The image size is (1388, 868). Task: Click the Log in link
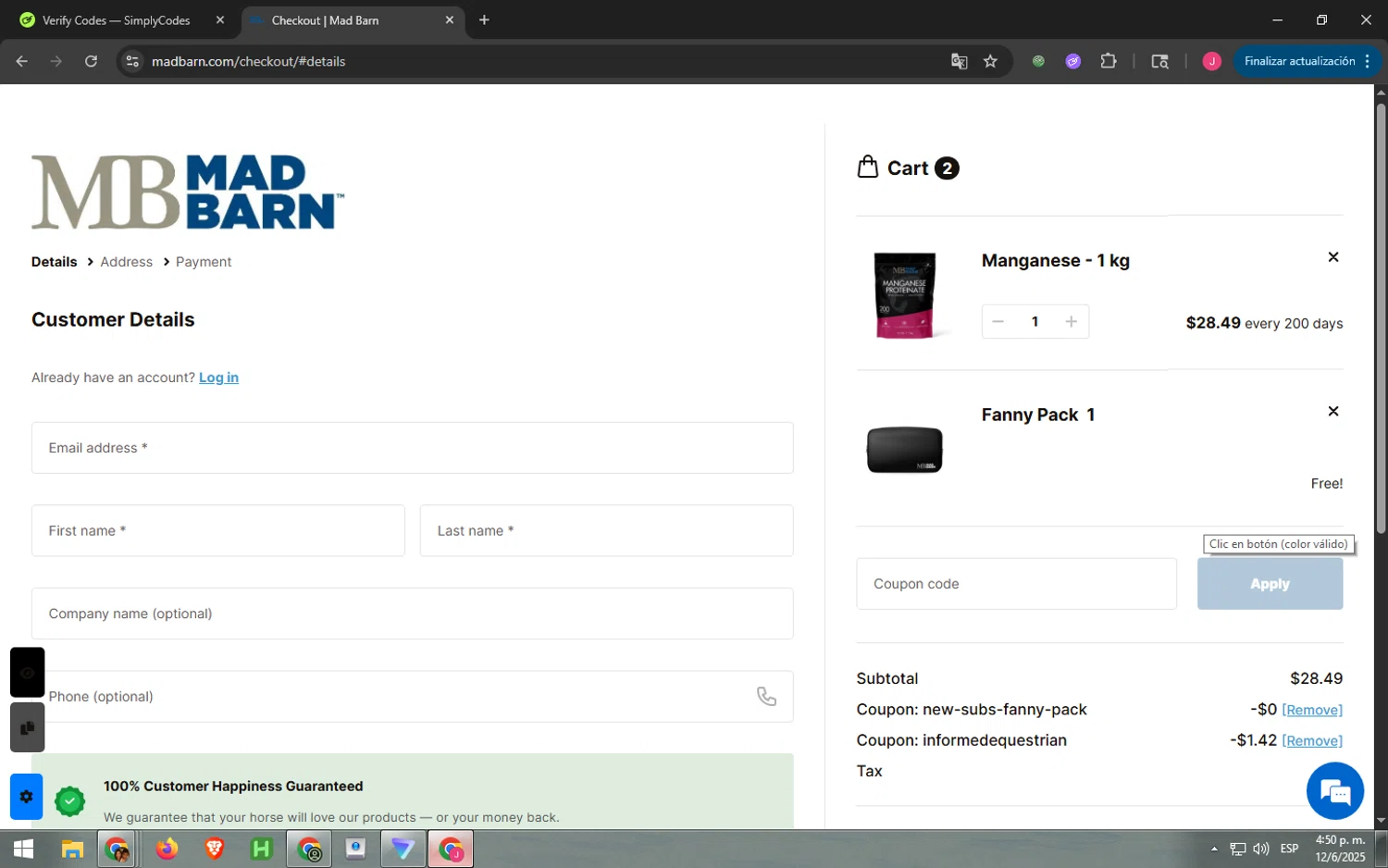[x=218, y=378]
